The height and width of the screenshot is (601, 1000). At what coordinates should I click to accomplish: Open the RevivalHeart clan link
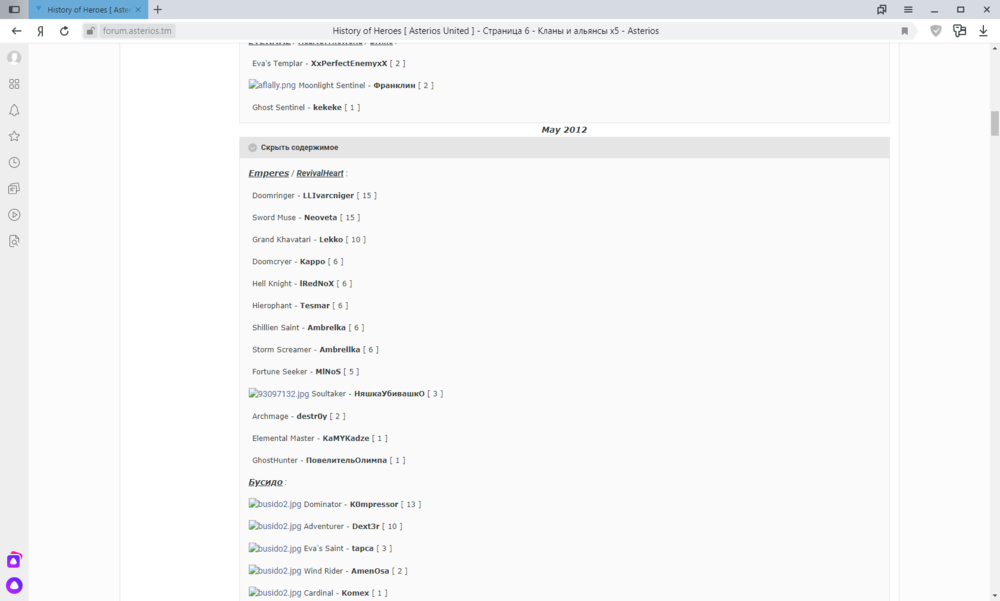click(320, 173)
